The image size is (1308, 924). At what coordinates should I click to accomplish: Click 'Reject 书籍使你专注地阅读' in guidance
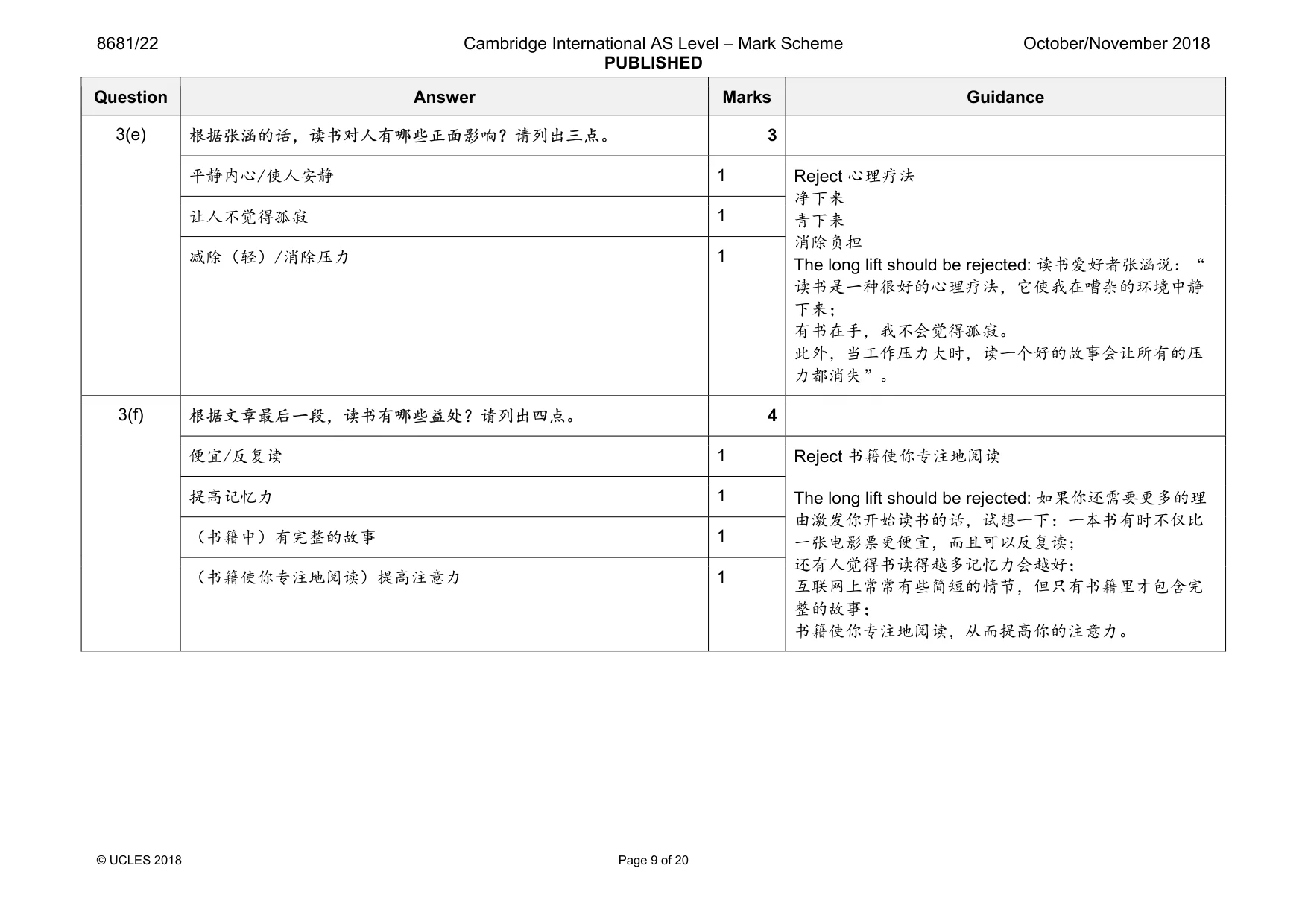[897, 456]
